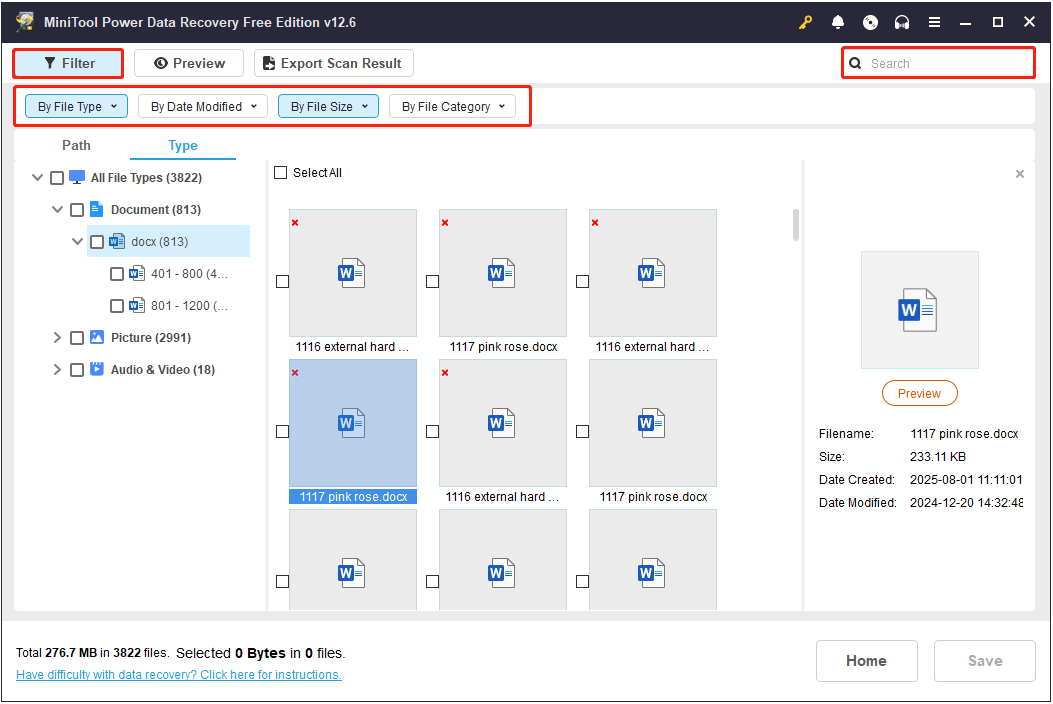1053x704 pixels.
Task: Collapse the docx (813) tree node
Action: (77, 241)
